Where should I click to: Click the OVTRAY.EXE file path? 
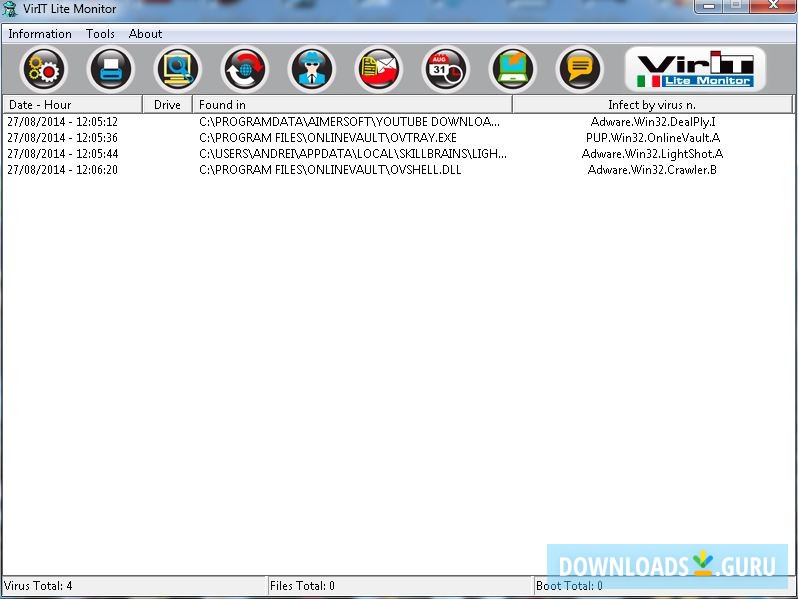(328, 137)
